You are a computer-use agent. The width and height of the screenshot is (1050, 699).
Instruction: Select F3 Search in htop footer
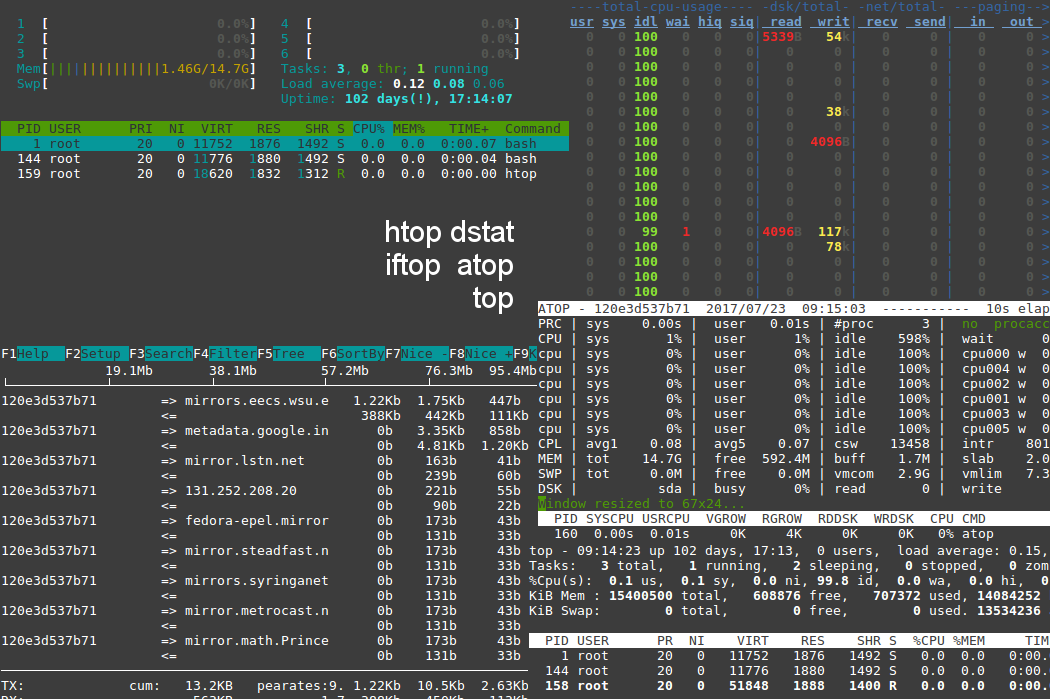(161, 354)
